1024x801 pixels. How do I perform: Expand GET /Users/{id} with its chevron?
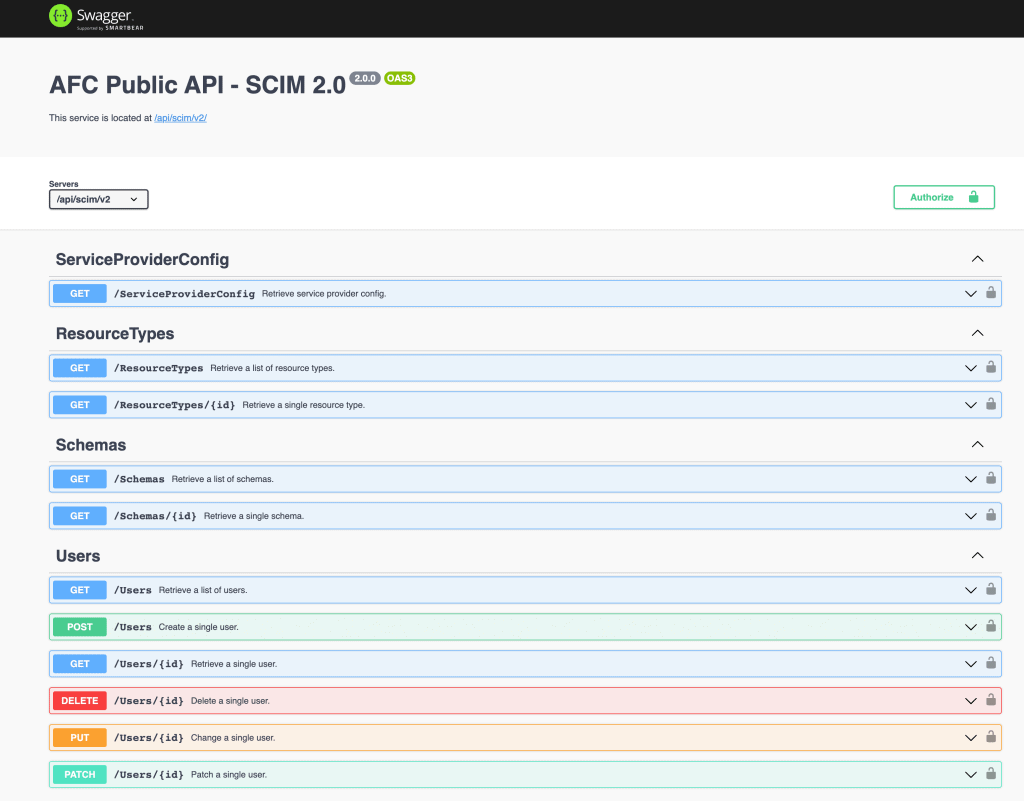(970, 664)
